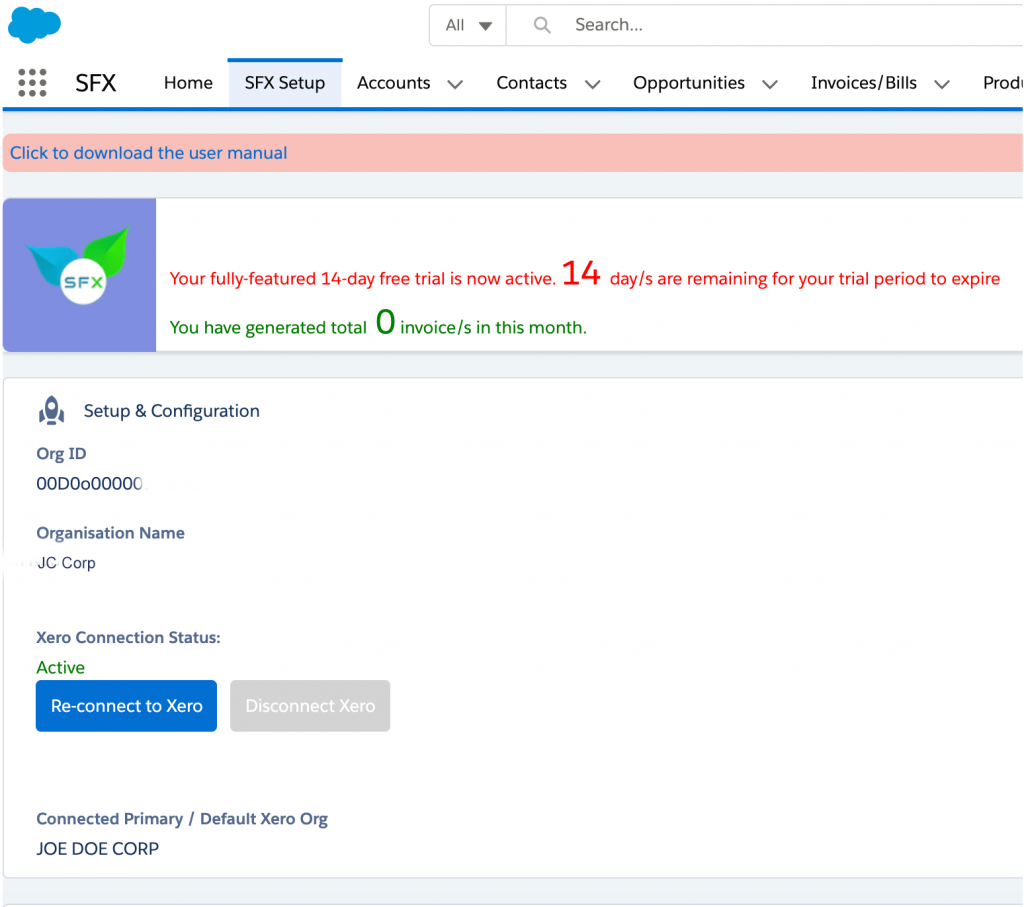The width and height of the screenshot is (1024, 907).
Task: Click the SFX leaf logo image
Action: (x=80, y=275)
